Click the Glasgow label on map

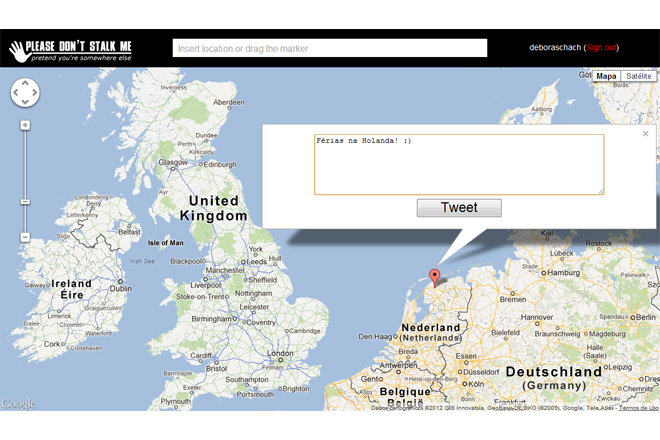click(173, 162)
